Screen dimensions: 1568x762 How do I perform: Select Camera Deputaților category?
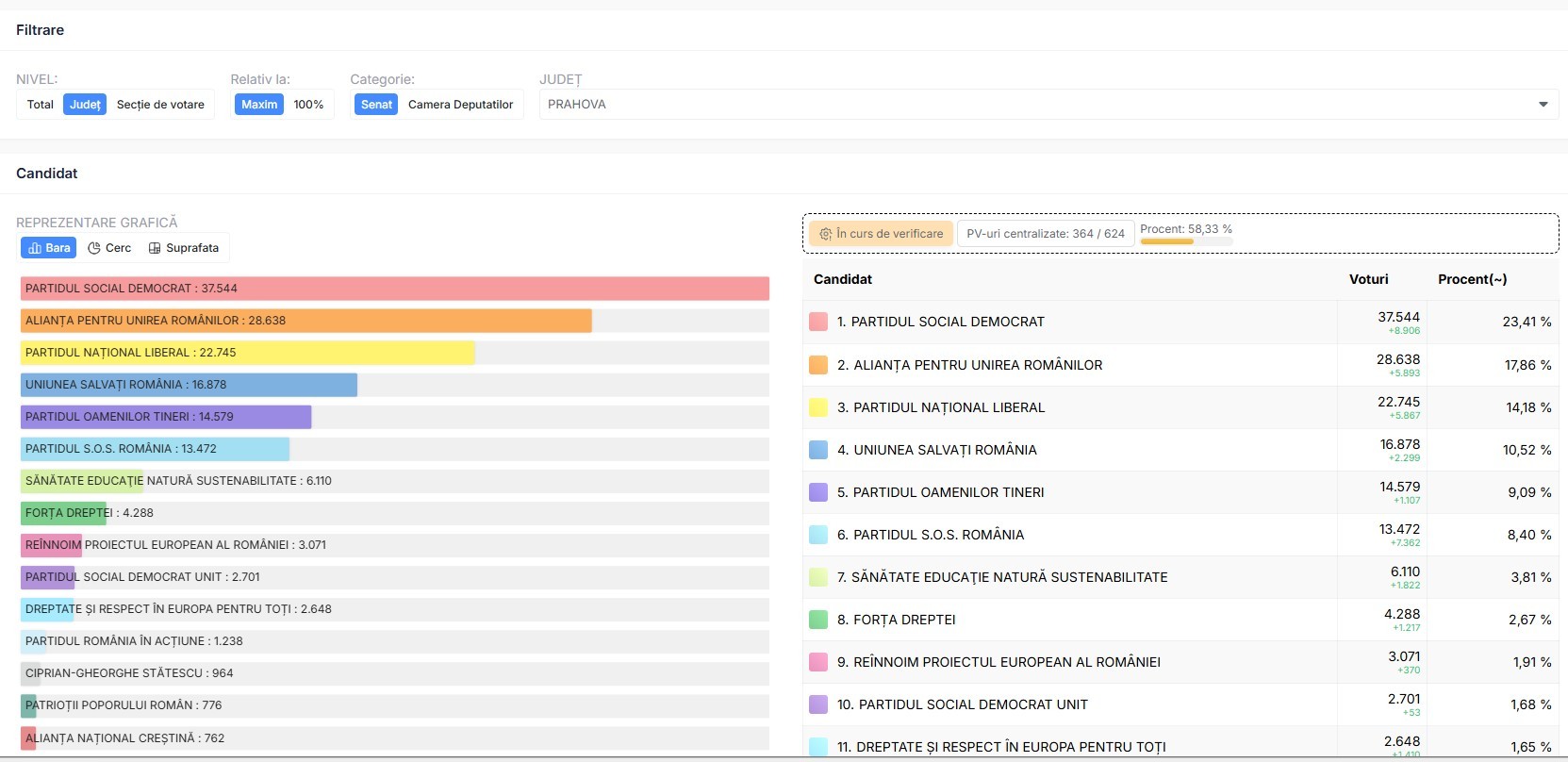pos(461,105)
